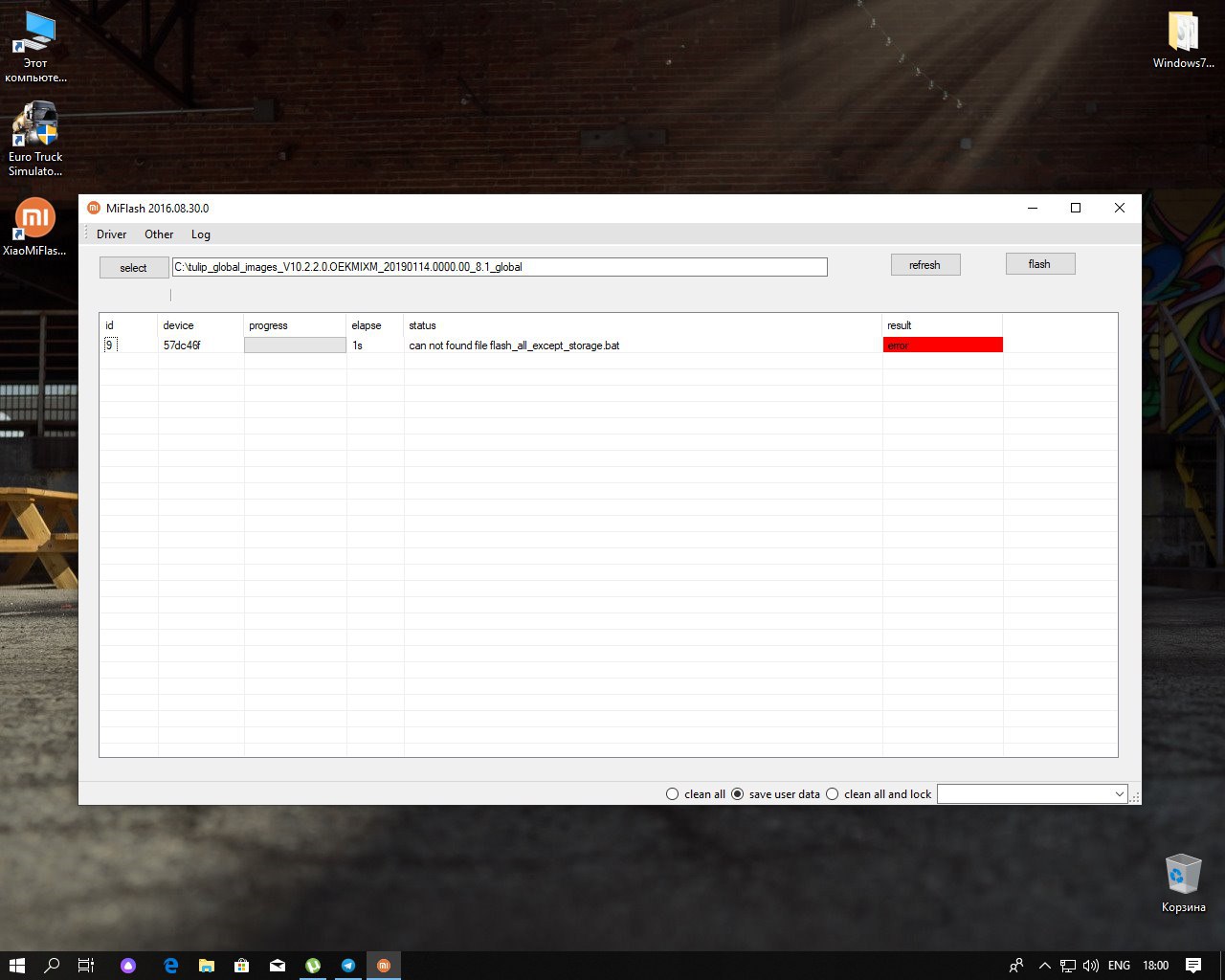Click the select folder button
The width and height of the screenshot is (1225, 980).
click(134, 268)
